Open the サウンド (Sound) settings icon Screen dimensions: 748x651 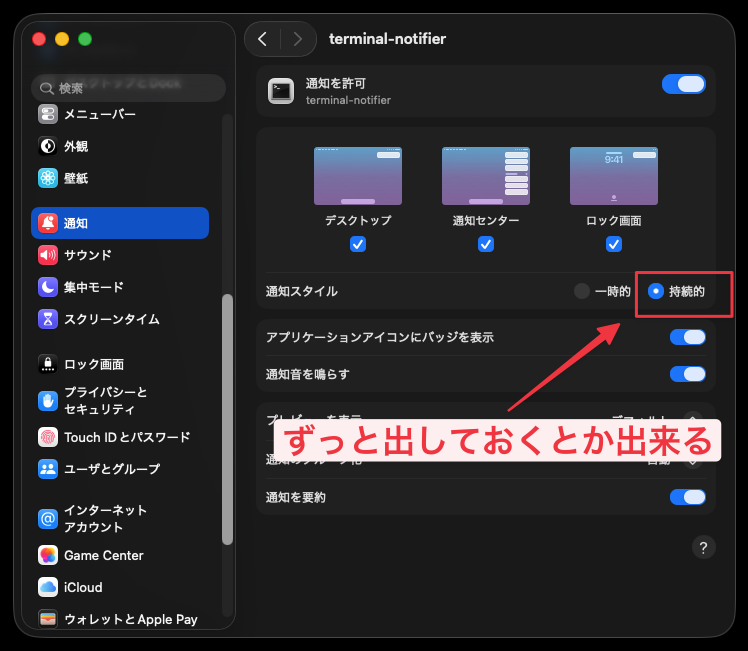click(x=48, y=255)
